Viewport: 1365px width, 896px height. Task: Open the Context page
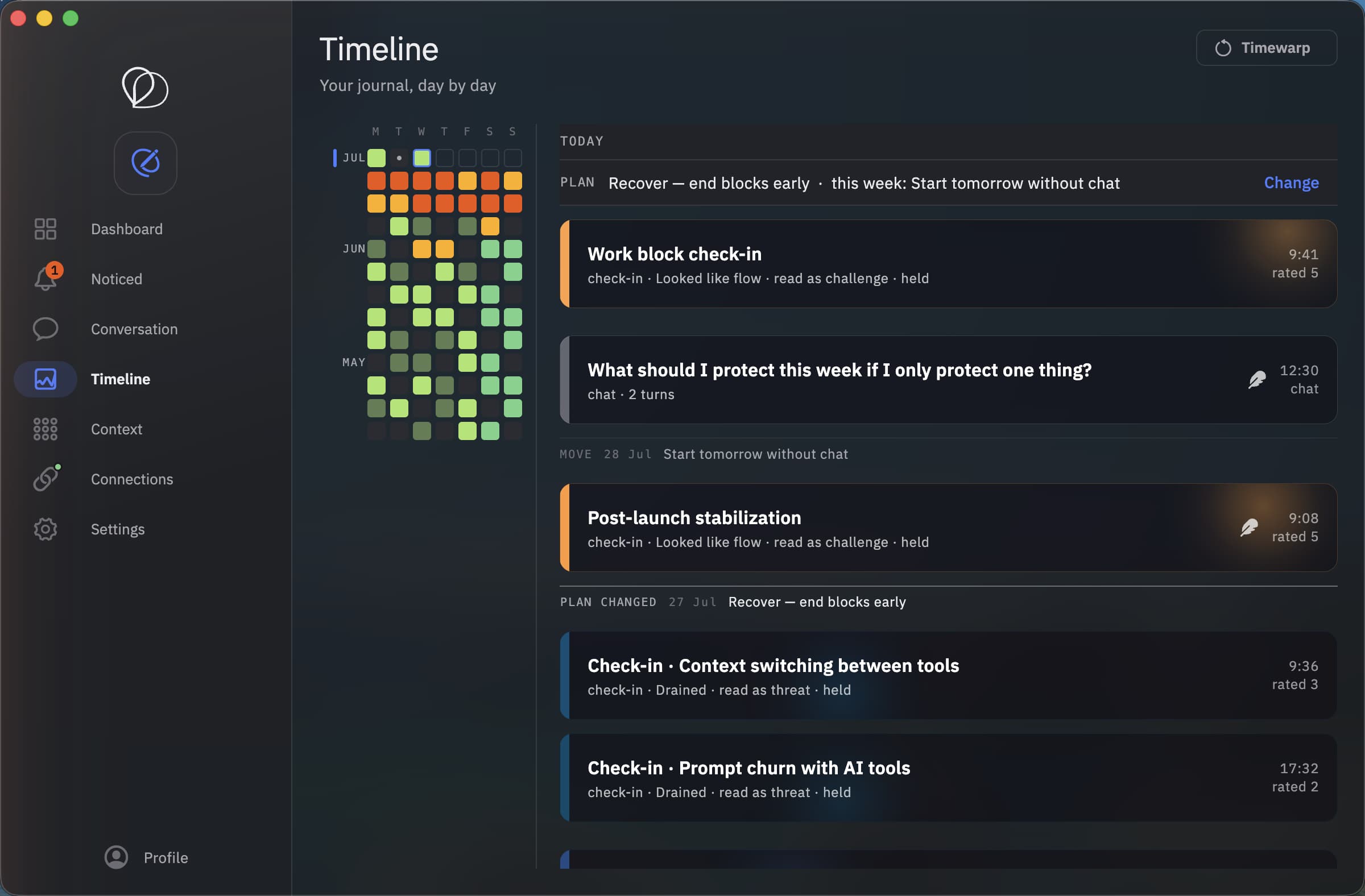(x=117, y=429)
